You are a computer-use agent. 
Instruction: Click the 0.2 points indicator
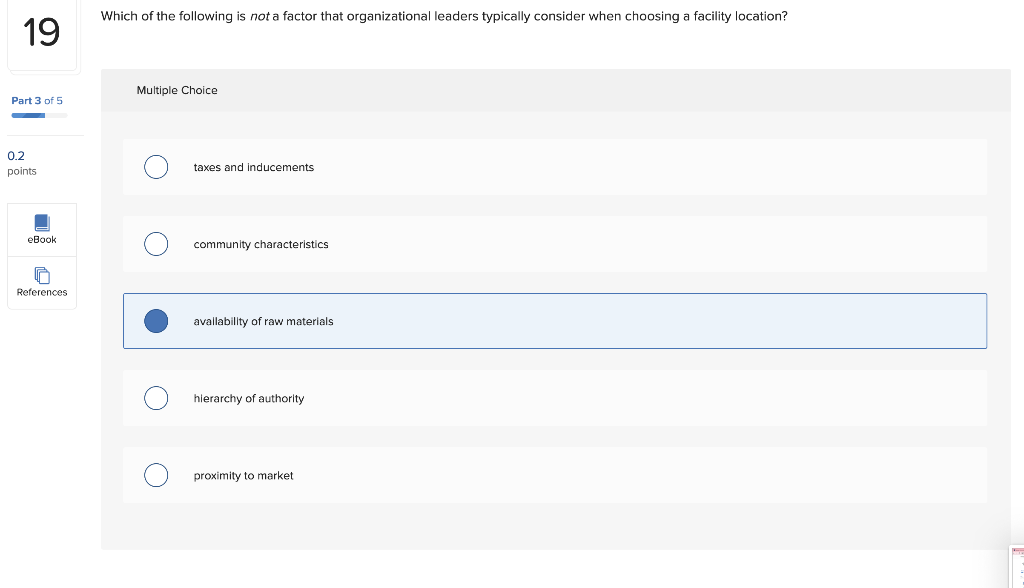[x=21, y=163]
